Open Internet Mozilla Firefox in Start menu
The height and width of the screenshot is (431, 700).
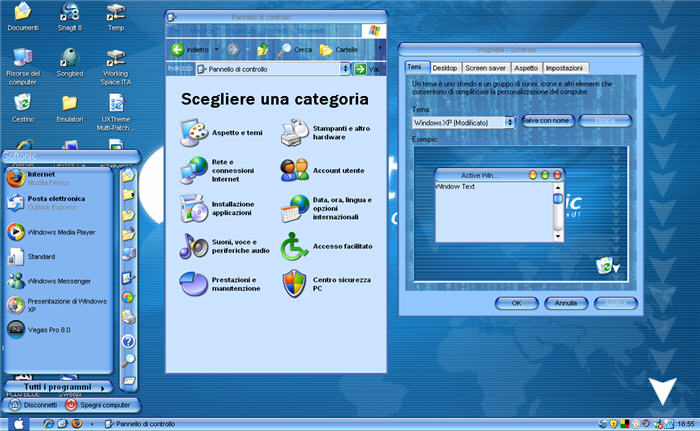(57, 178)
